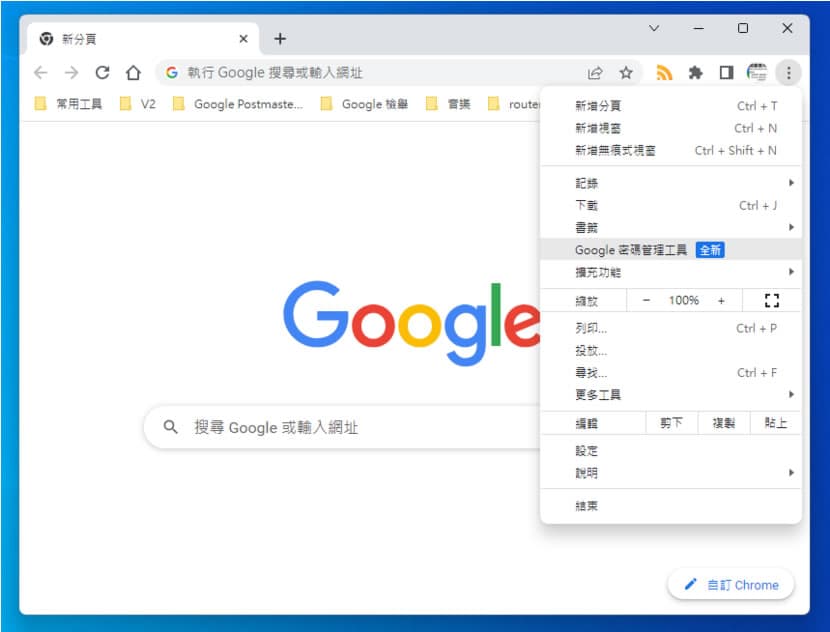830x632 pixels.
Task: Click the 自訂 Chrome button
Action: (731, 585)
